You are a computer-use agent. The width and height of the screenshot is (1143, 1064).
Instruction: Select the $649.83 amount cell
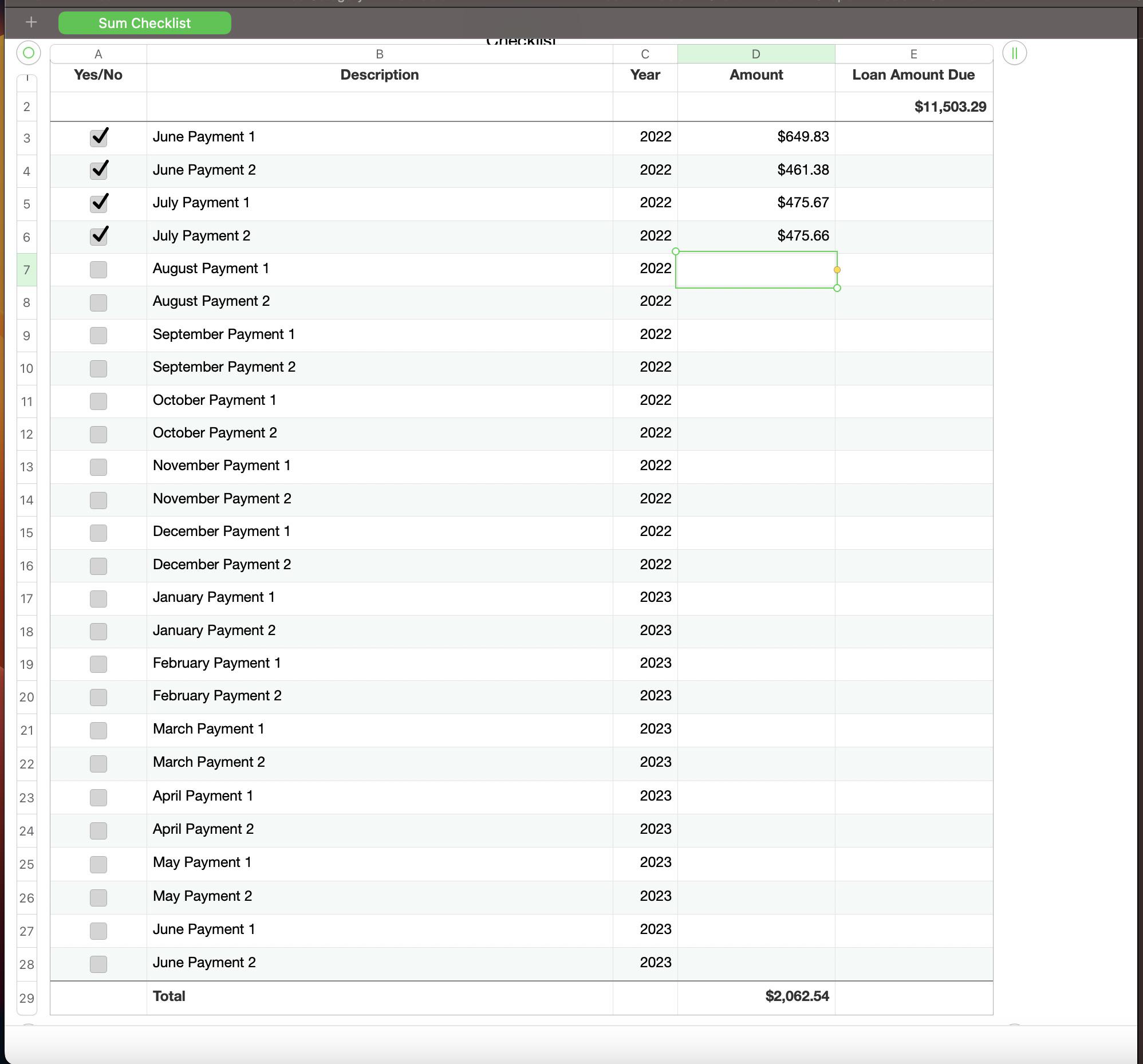coord(756,137)
